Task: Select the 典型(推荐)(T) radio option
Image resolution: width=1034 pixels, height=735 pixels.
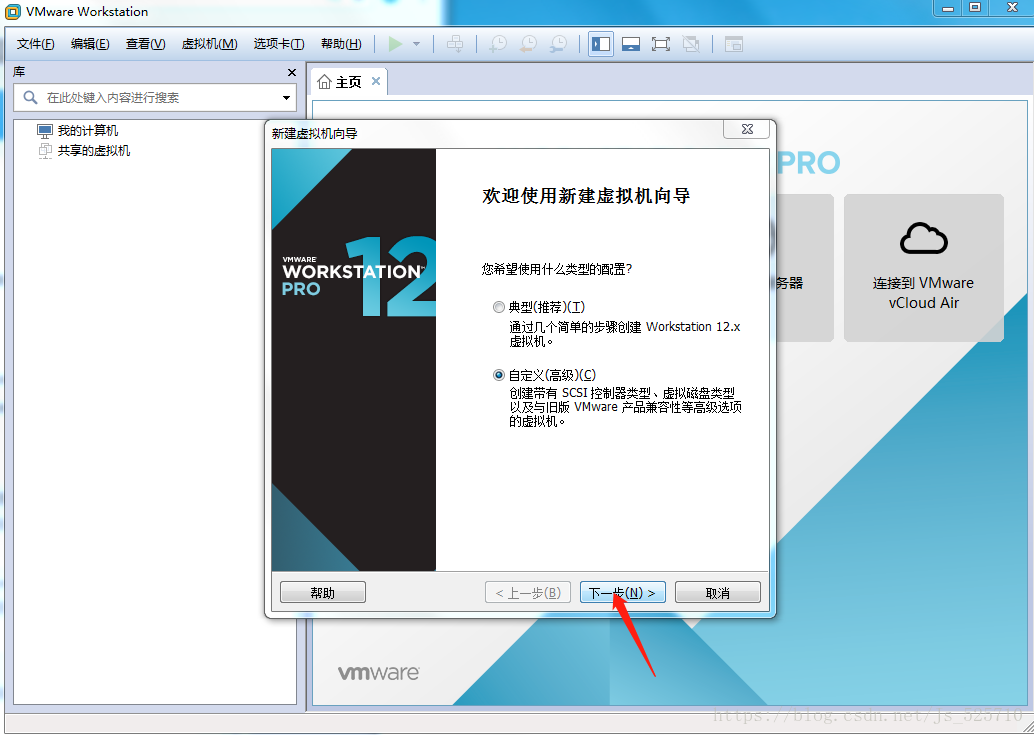Action: 499,307
